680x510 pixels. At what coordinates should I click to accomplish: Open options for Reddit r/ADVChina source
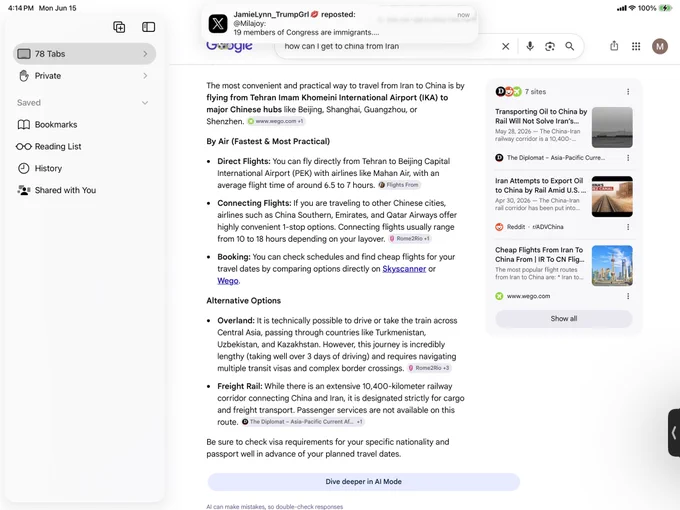coord(628,227)
